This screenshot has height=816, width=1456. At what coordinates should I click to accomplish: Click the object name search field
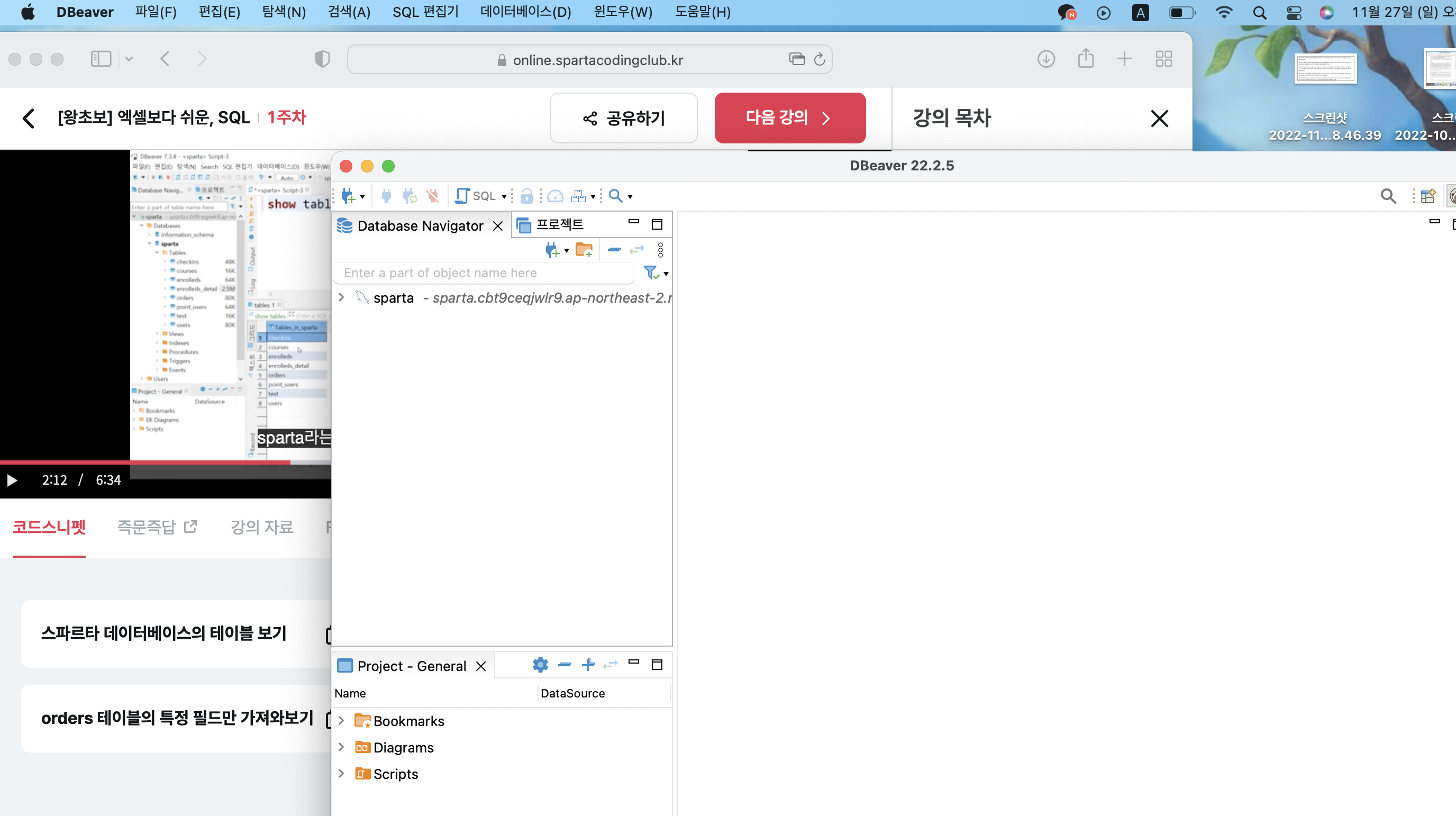(x=484, y=273)
